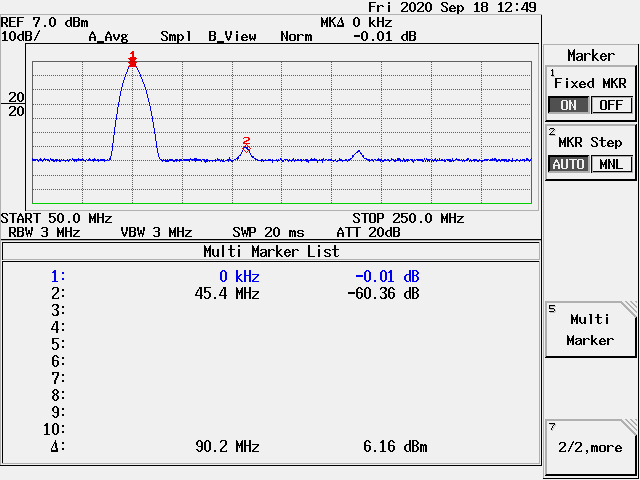Click the -0.01 dB header readout
640x480 pixels.
coord(384,36)
